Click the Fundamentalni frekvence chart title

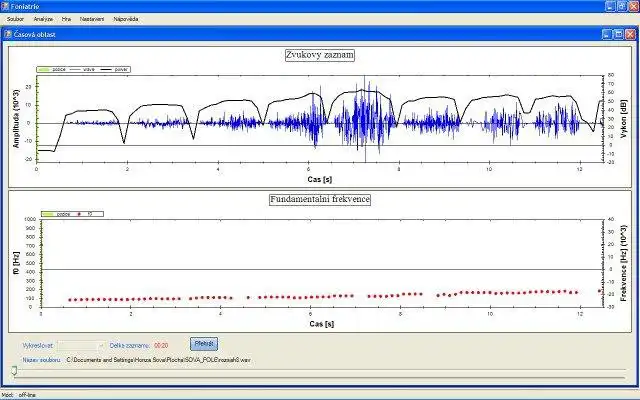coord(318,199)
